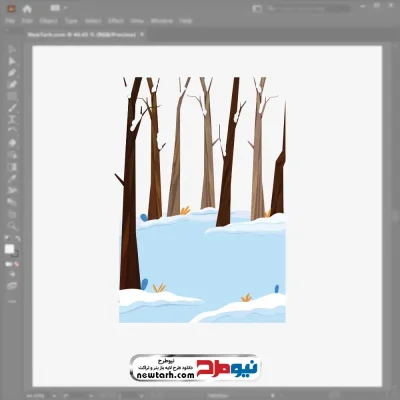Expand the Arrange Documents dropdown arrow
400x400 pixels.
click(65, 8)
